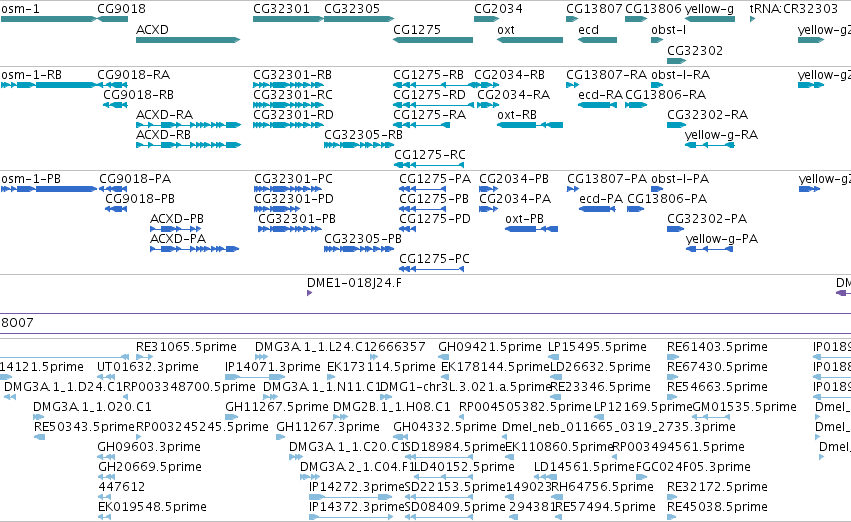Click transcript label CG2034-RA
851x522 pixels.
[513, 95]
